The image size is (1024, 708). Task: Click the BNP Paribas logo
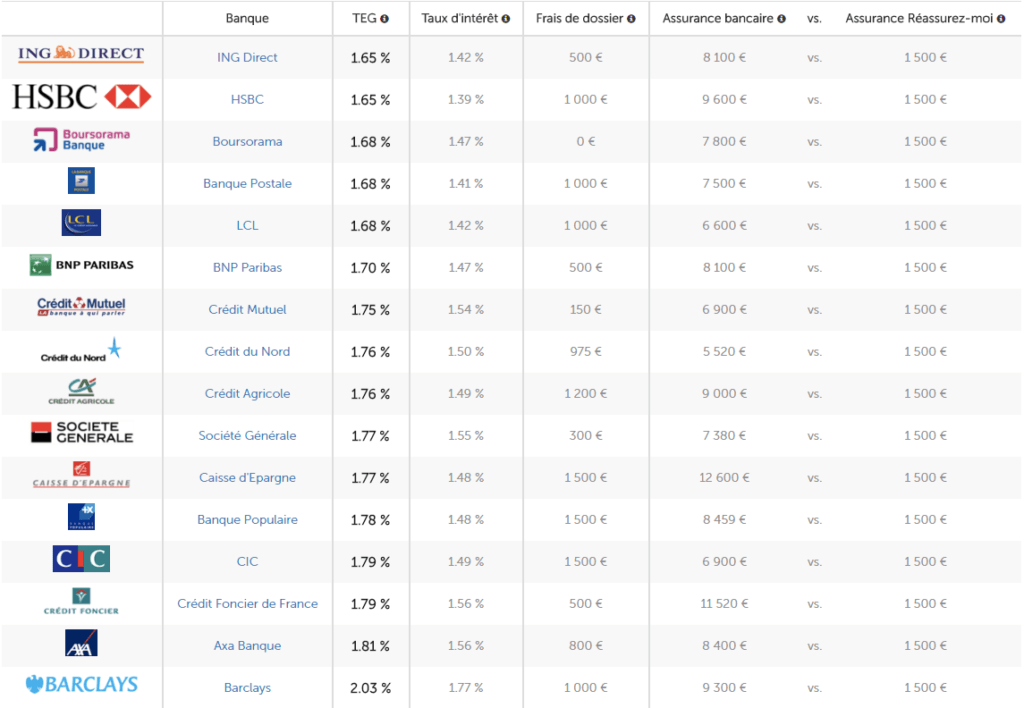(81, 265)
